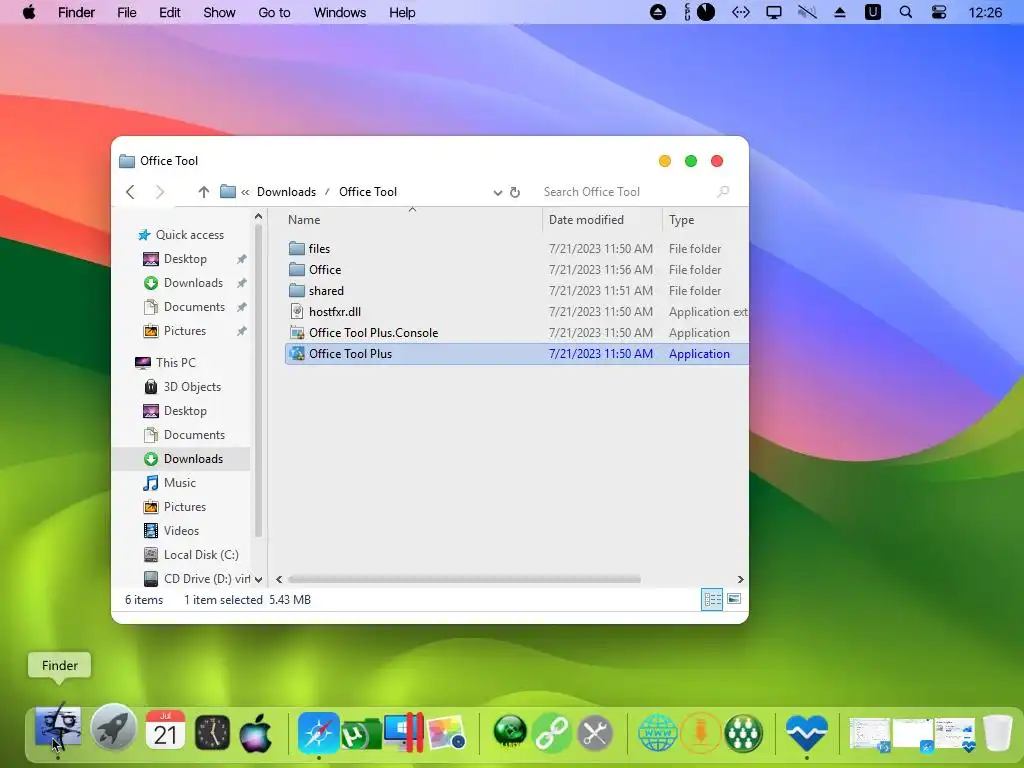Open the Edit menu

170,12
